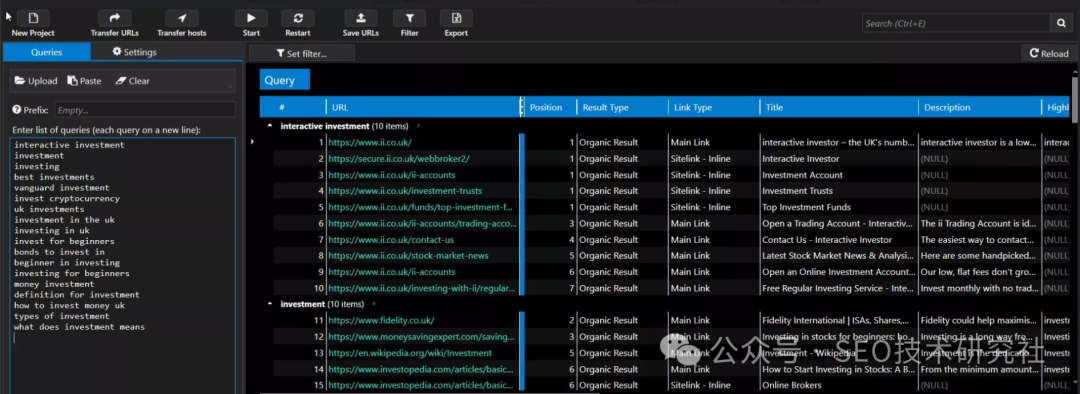Collapse the interactive investment group
Viewport: 1080px width, 394px height.
pyautogui.click(x=270, y=126)
